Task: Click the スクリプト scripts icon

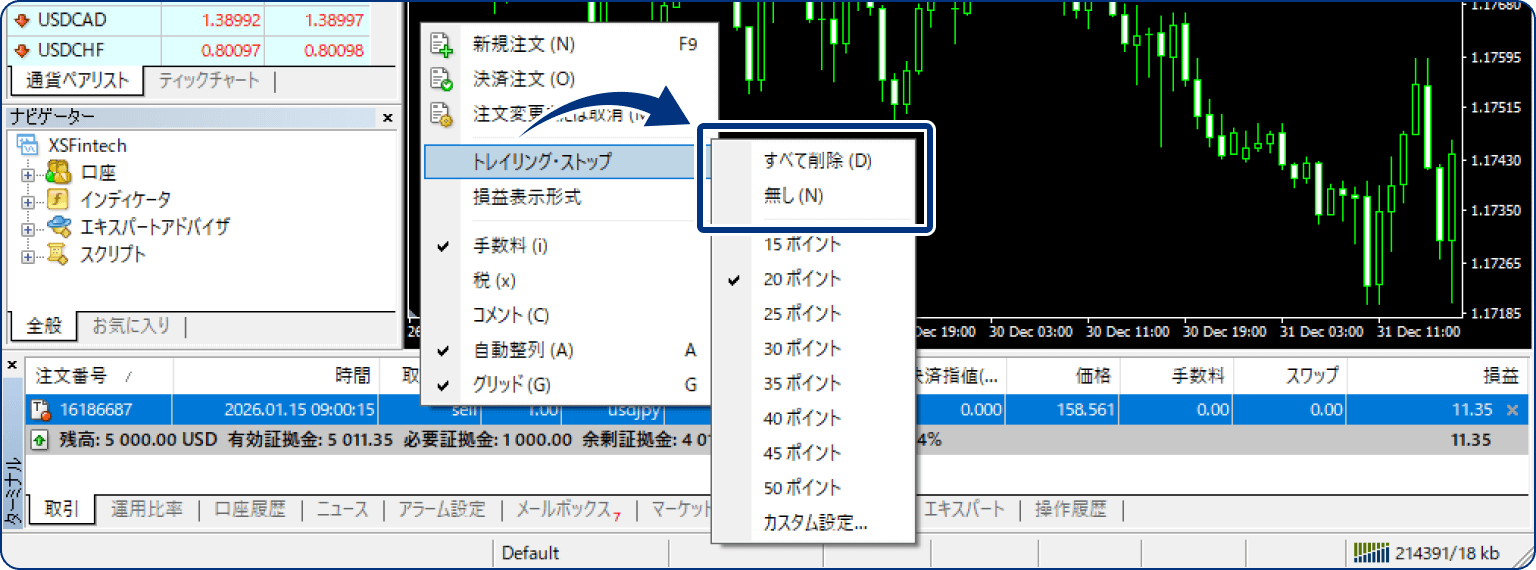Action: point(57,254)
